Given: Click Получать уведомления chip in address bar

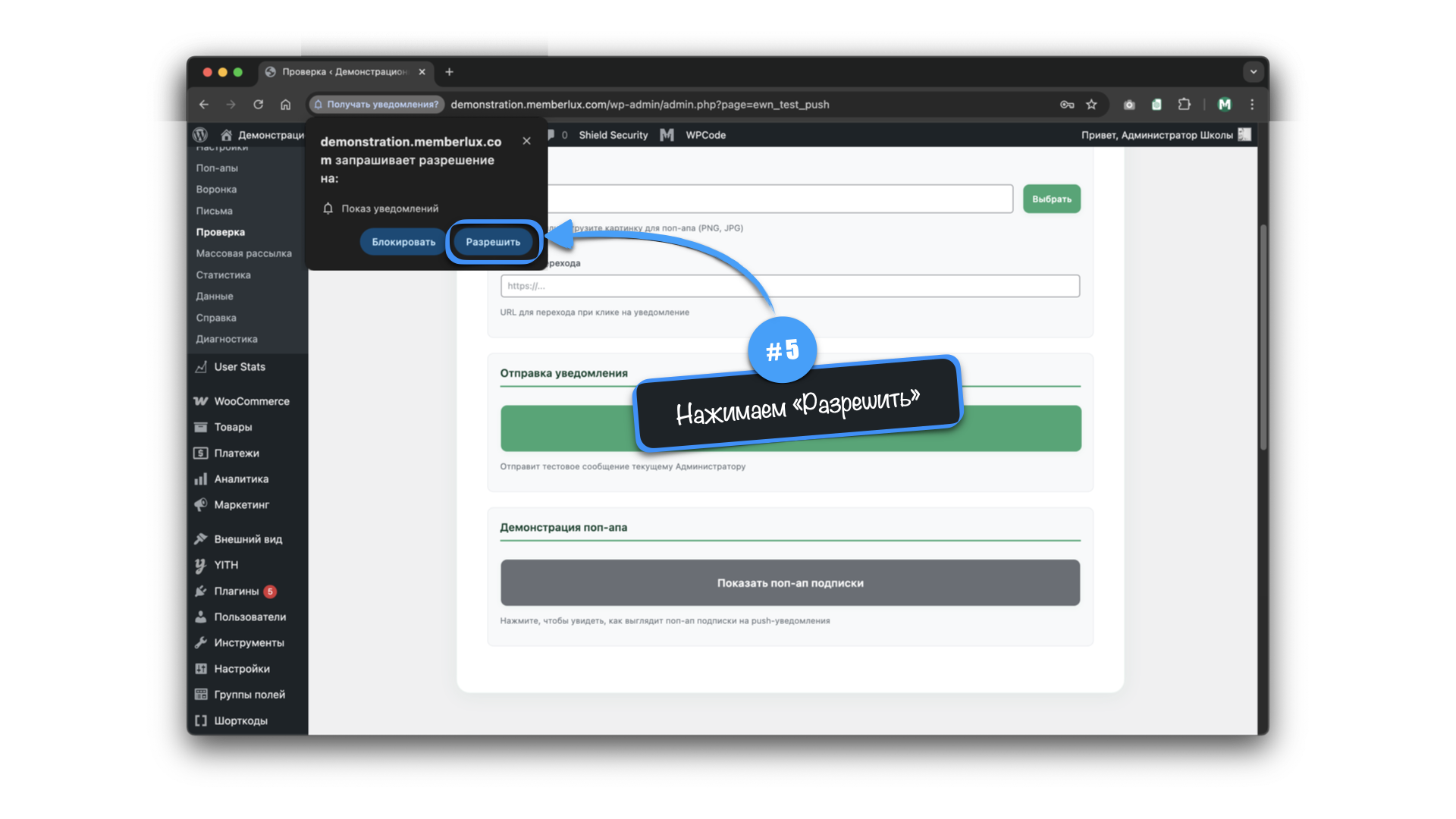Looking at the screenshot, I should [x=376, y=105].
